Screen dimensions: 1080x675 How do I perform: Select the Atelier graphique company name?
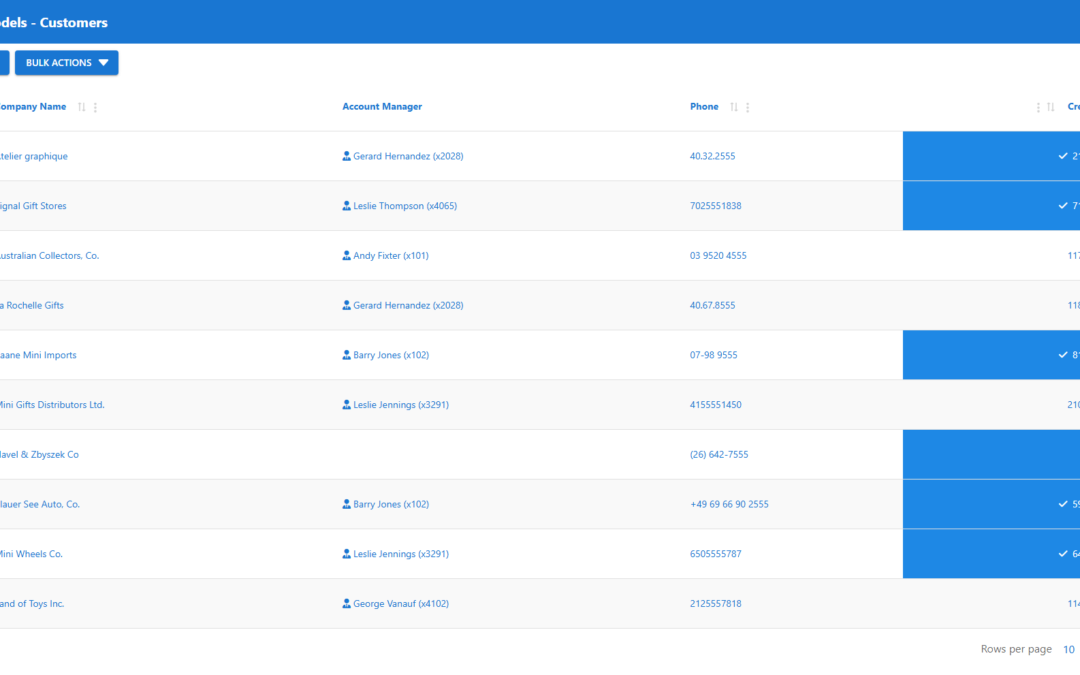[34, 156]
